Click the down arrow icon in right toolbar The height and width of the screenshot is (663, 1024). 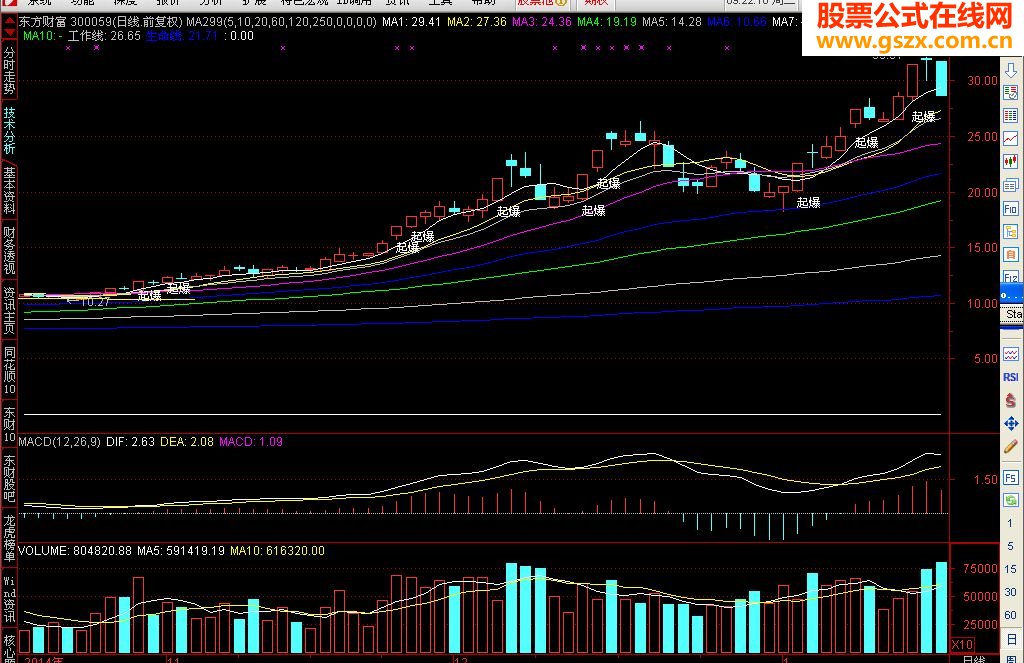pos(1010,70)
